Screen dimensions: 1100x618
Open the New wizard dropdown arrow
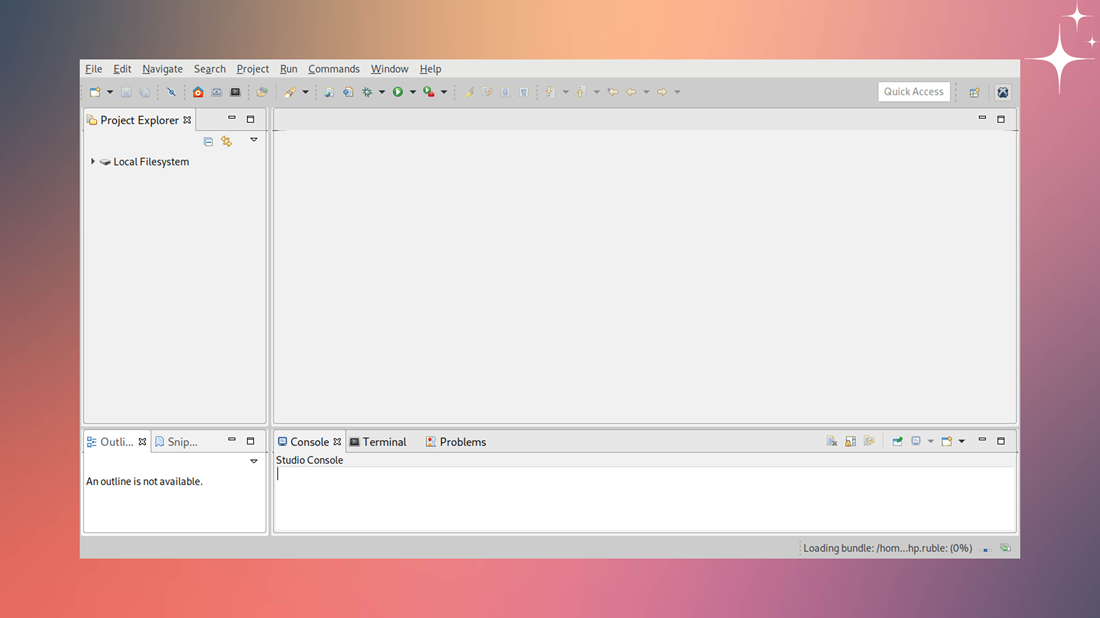point(110,92)
